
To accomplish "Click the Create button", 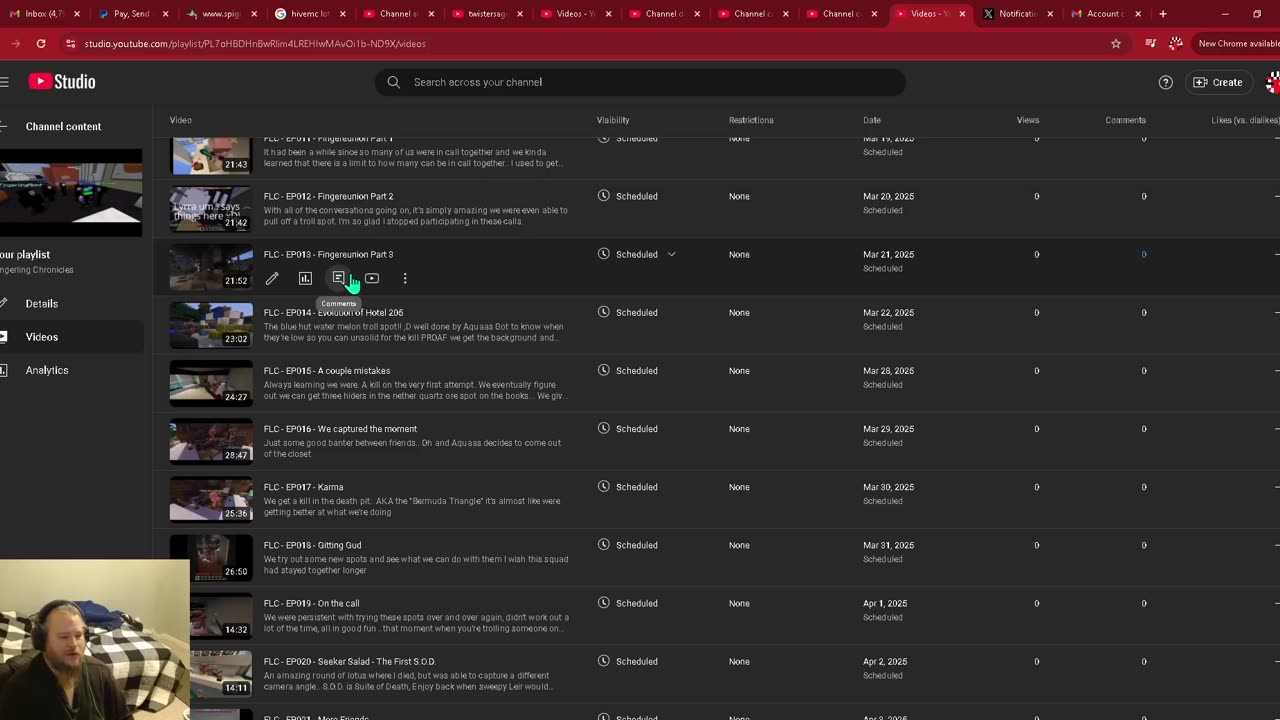I will click(1217, 82).
